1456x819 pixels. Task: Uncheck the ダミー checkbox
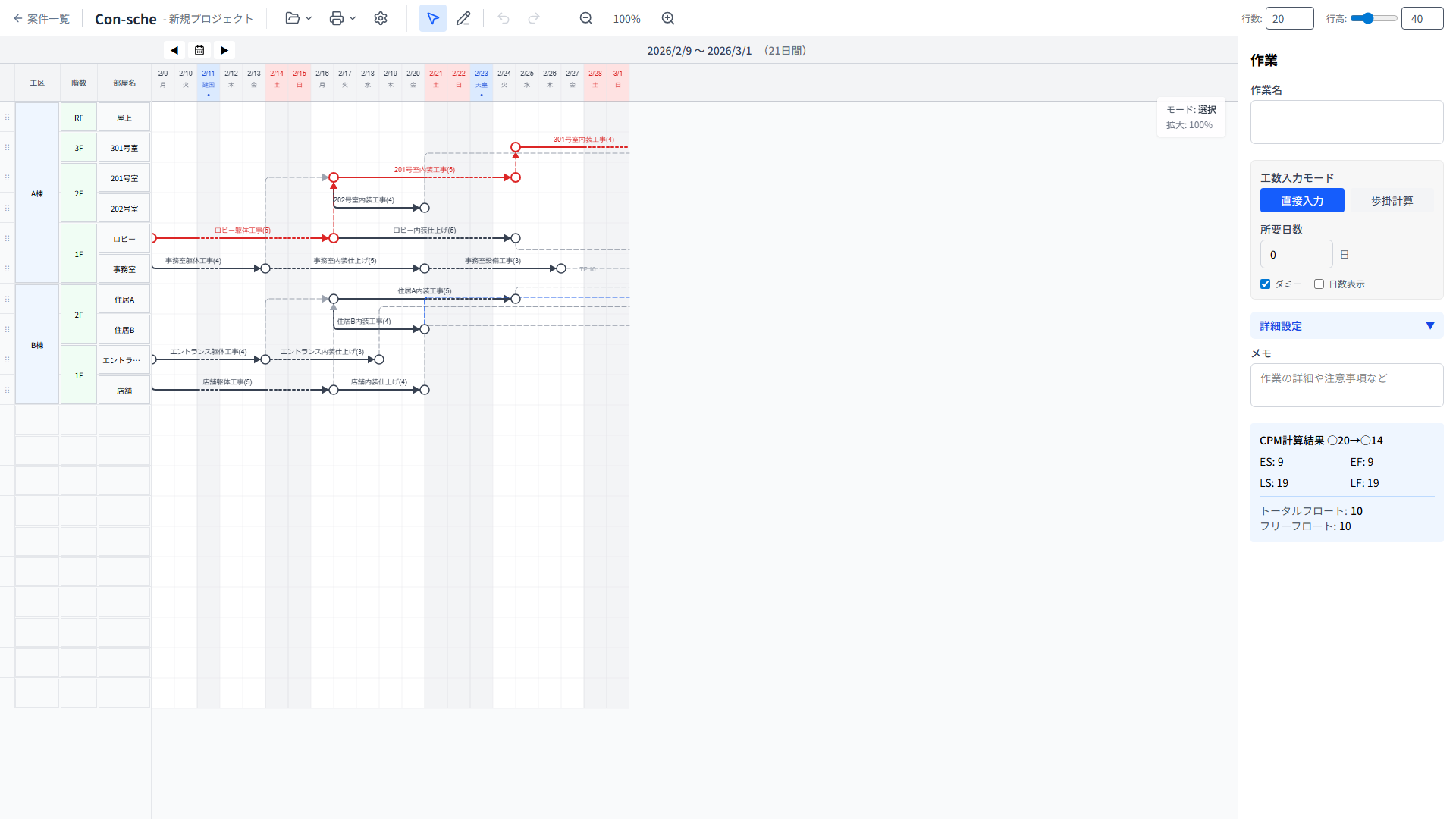(1265, 284)
